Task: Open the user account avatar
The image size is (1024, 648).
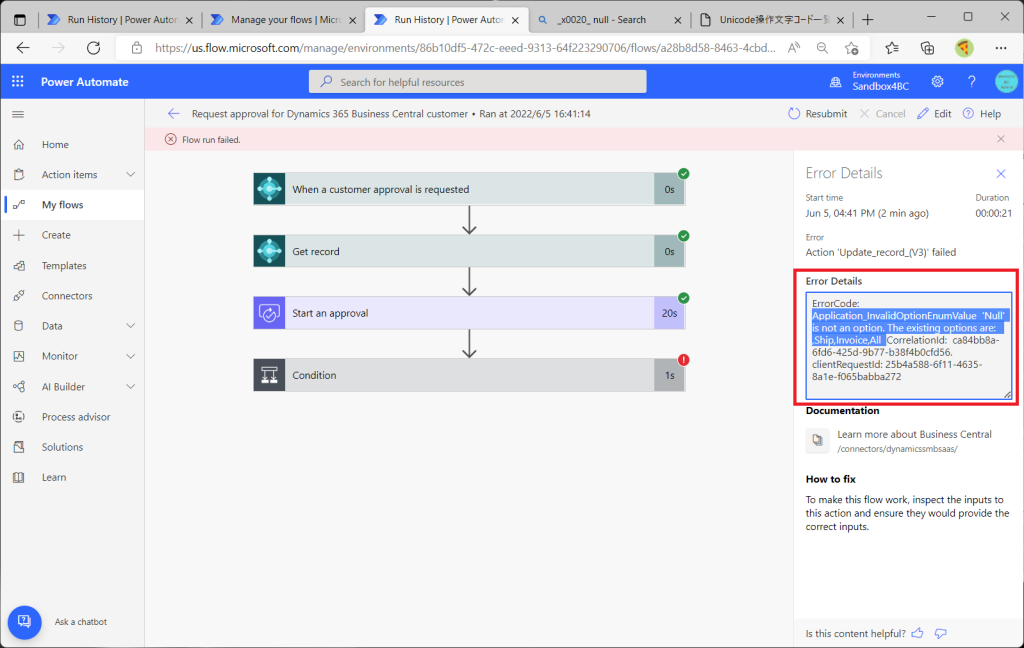Action: click(x=1006, y=82)
